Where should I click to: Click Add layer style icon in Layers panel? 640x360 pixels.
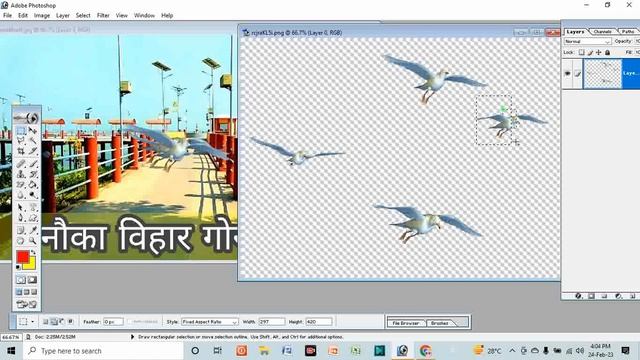[578, 296]
